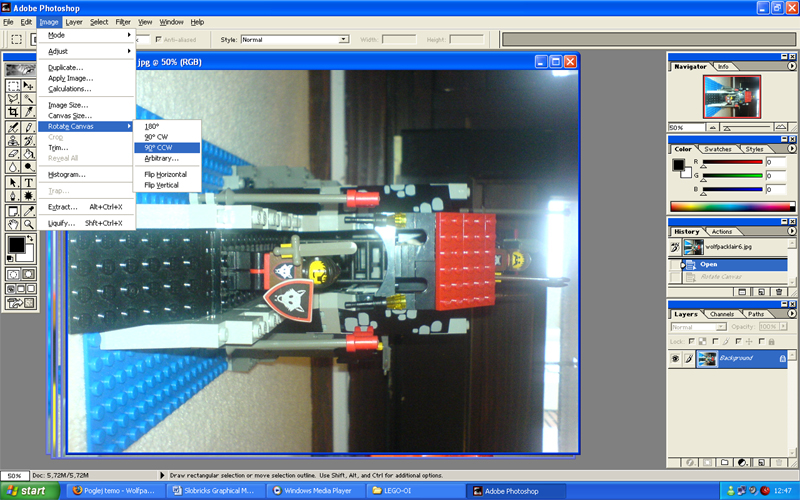Choose 90° CCW rotation
This screenshot has height=500, width=800.
click(x=167, y=147)
